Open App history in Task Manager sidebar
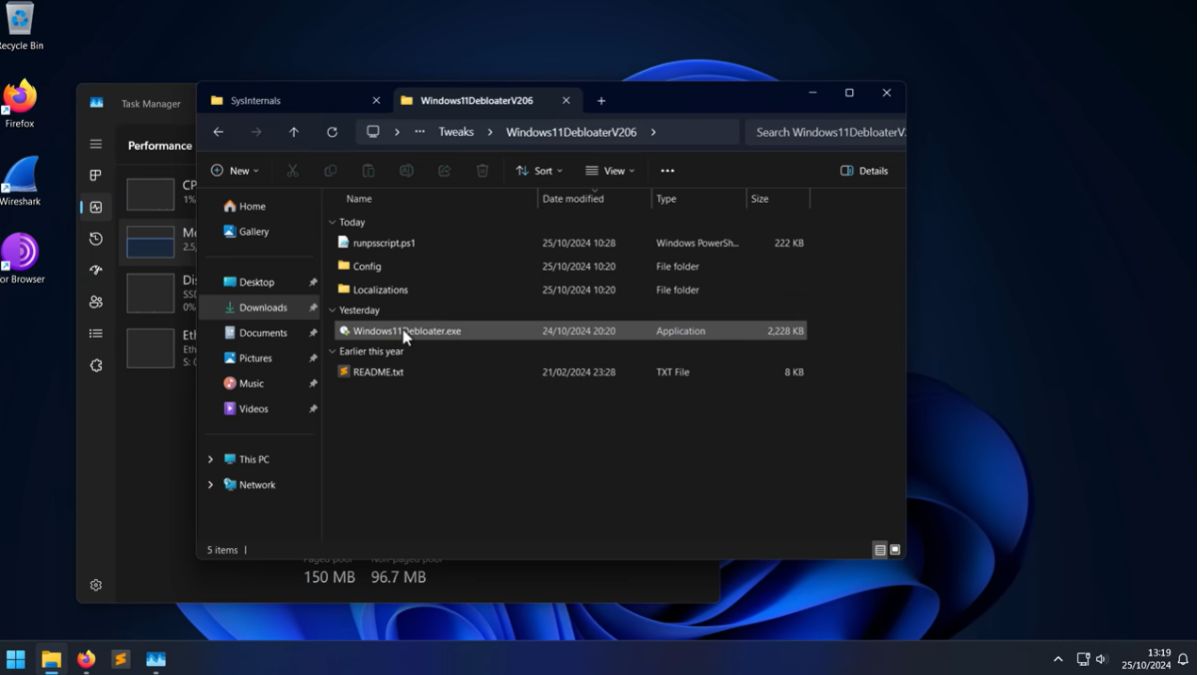This screenshot has width=1200, height=675. (96, 239)
